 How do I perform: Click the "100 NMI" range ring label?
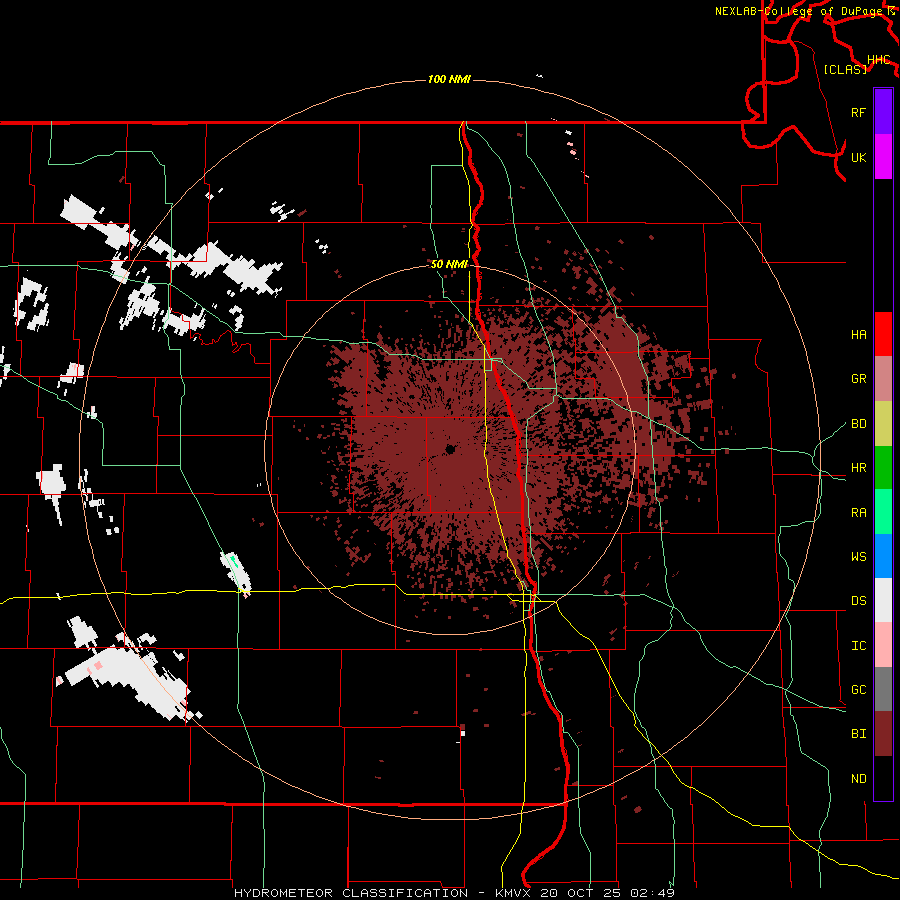tap(449, 79)
